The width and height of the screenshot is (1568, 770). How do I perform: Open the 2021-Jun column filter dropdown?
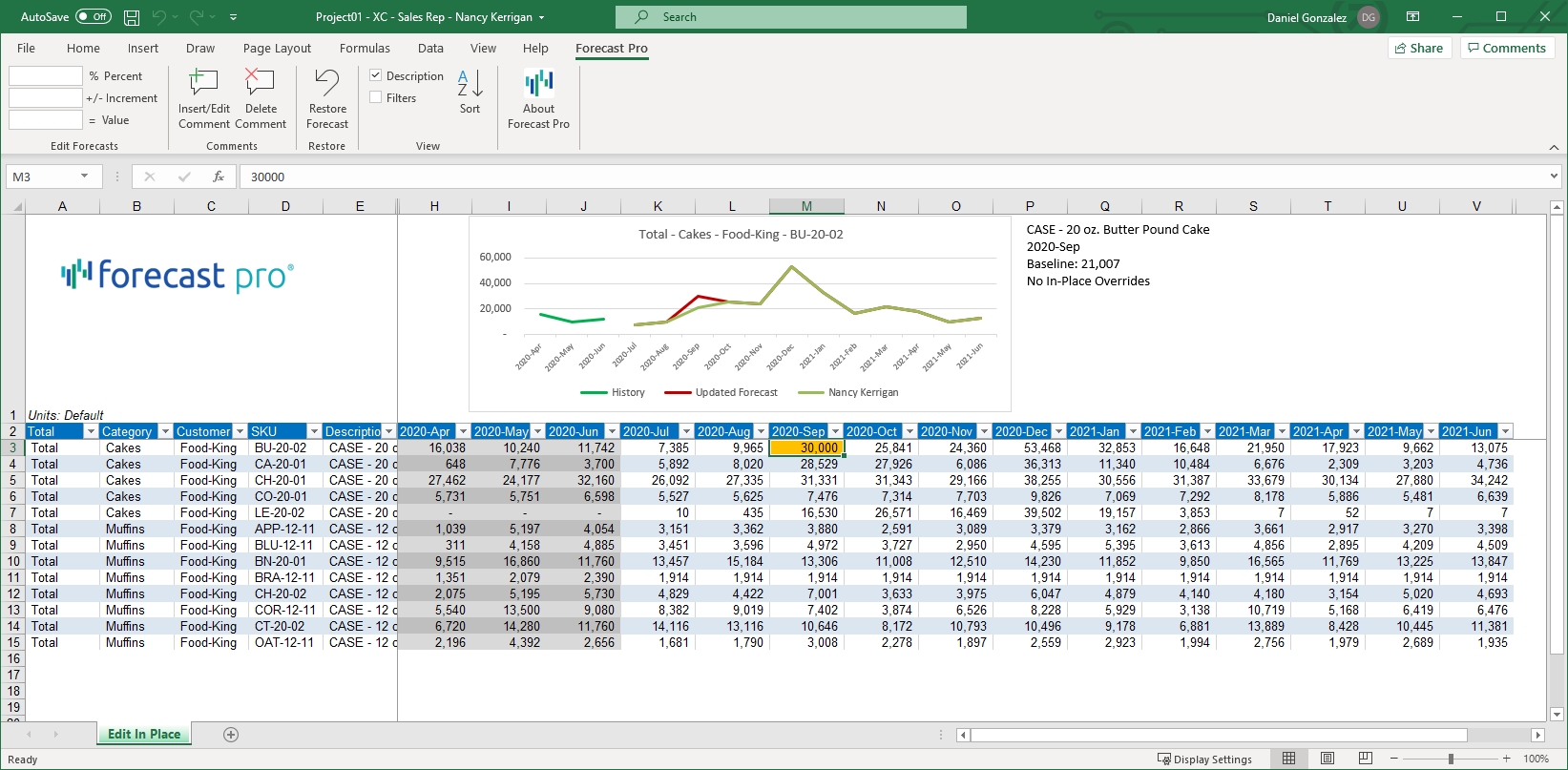[1505, 432]
